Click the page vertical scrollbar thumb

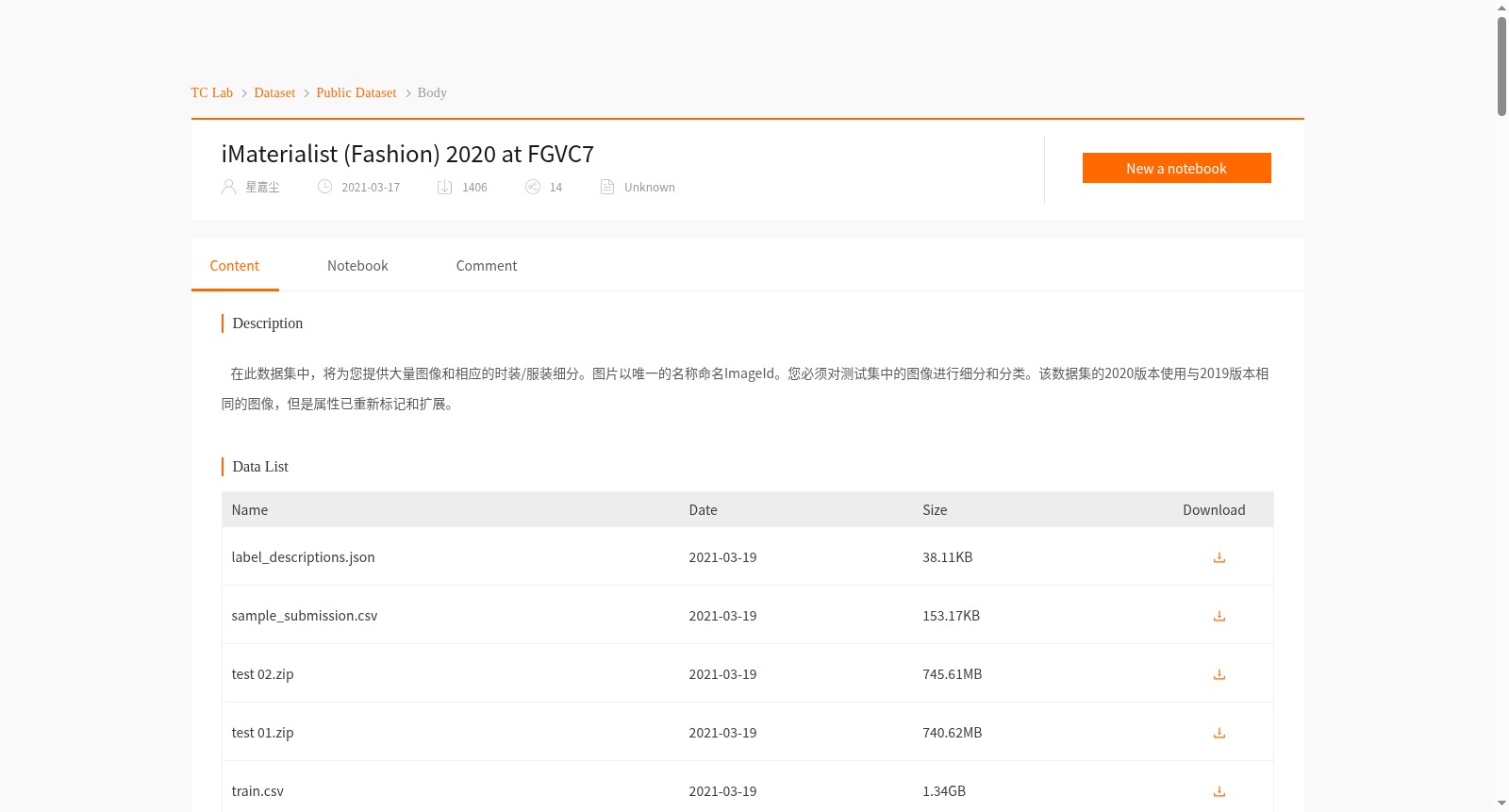pyautogui.click(x=1501, y=66)
